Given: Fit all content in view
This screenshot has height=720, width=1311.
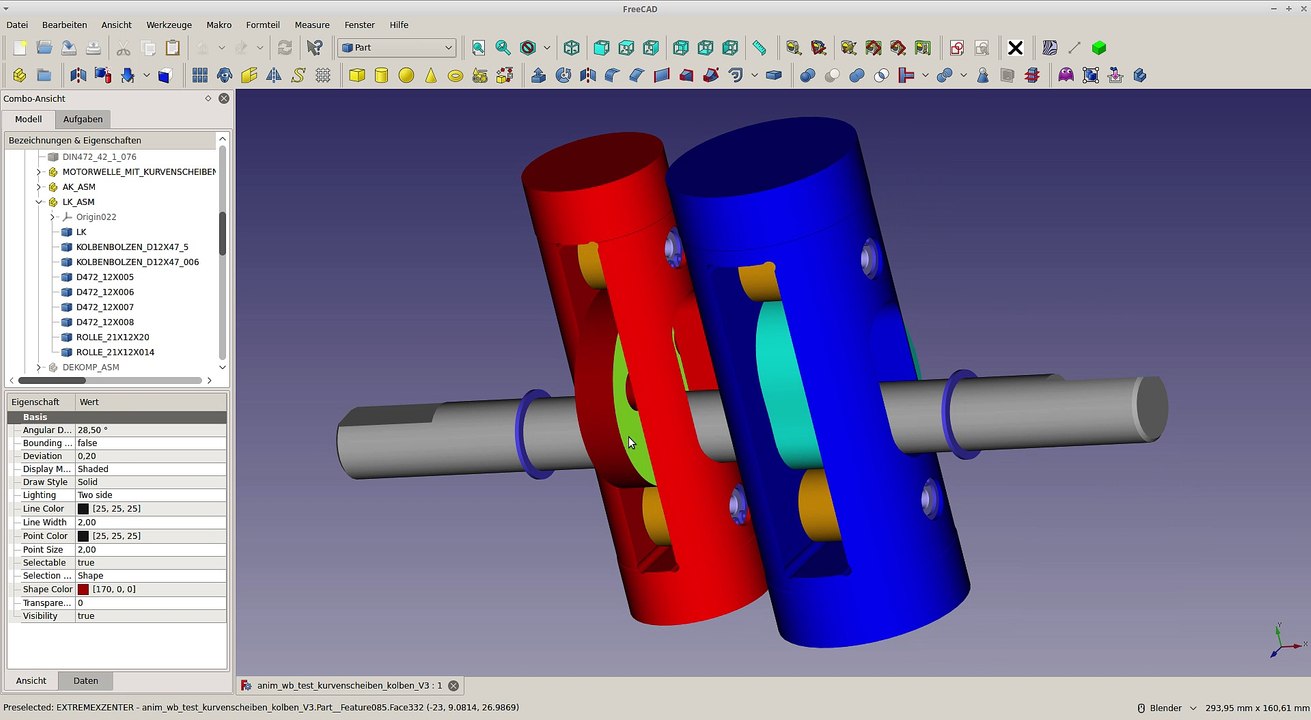Looking at the screenshot, I should pos(478,48).
